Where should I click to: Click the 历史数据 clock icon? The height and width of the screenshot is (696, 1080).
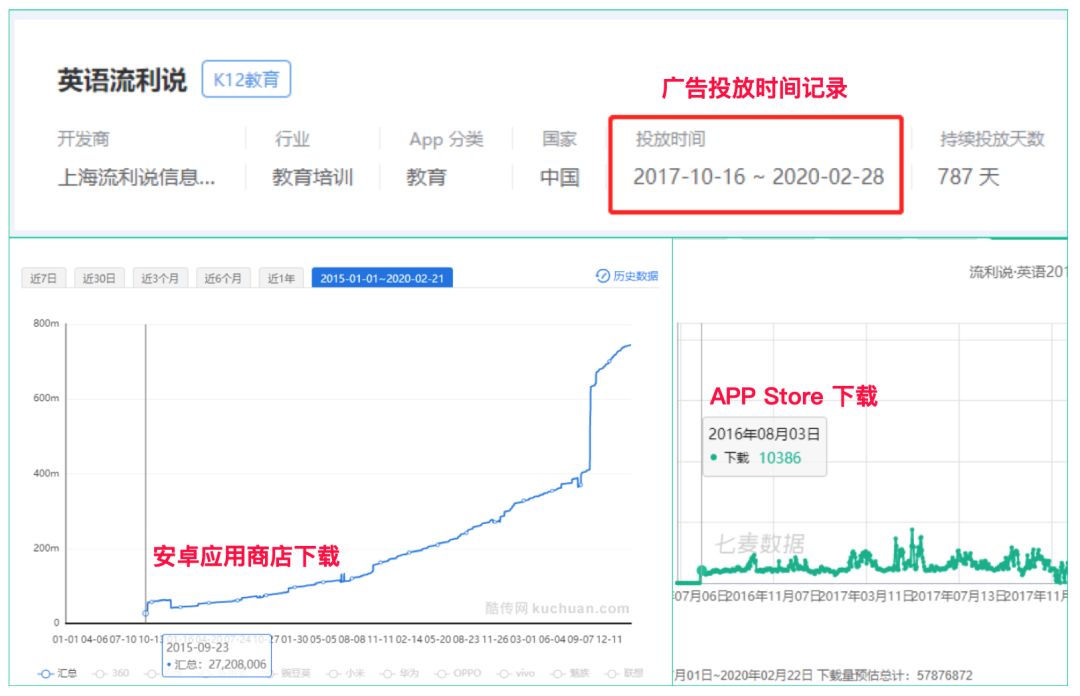coord(602,276)
